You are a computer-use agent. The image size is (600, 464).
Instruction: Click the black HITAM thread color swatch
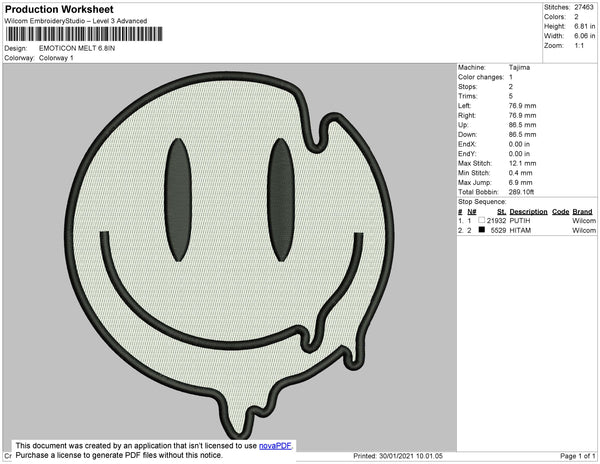[482, 230]
